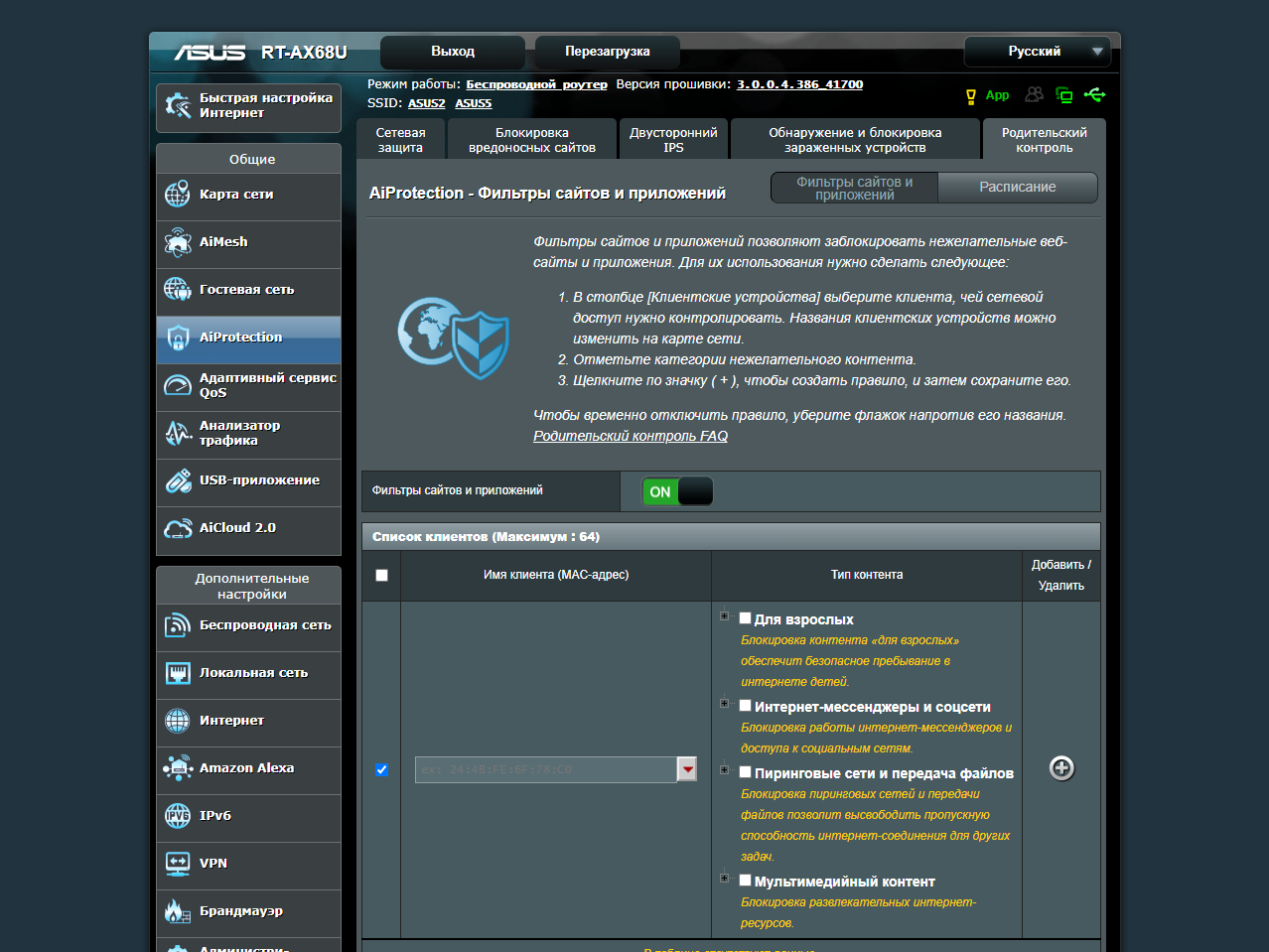Click the Перезагрузка reboot button

click(608, 52)
